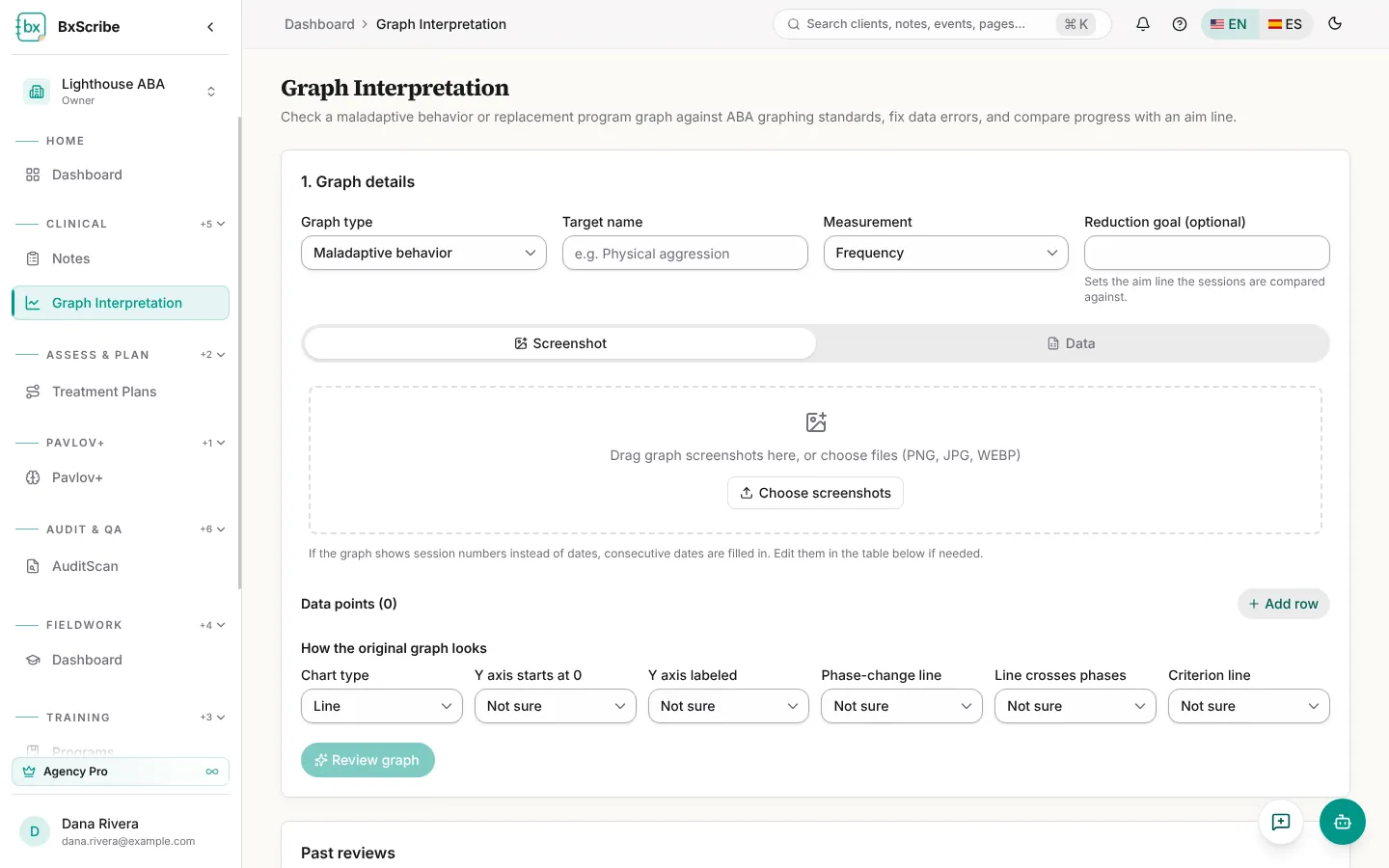The image size is (1389, 868).
Task: Click the Treatment Plans sidebar icon
Action: coord(33,392)
